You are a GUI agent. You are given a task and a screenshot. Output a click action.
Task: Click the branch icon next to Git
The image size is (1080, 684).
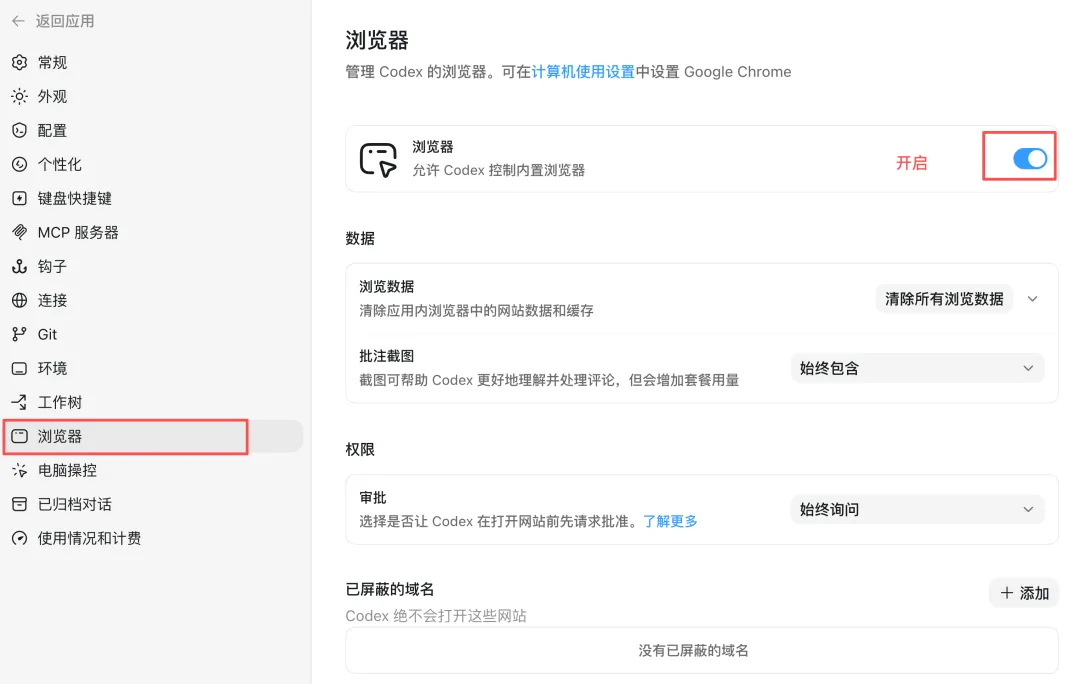[x=19, y=334]
